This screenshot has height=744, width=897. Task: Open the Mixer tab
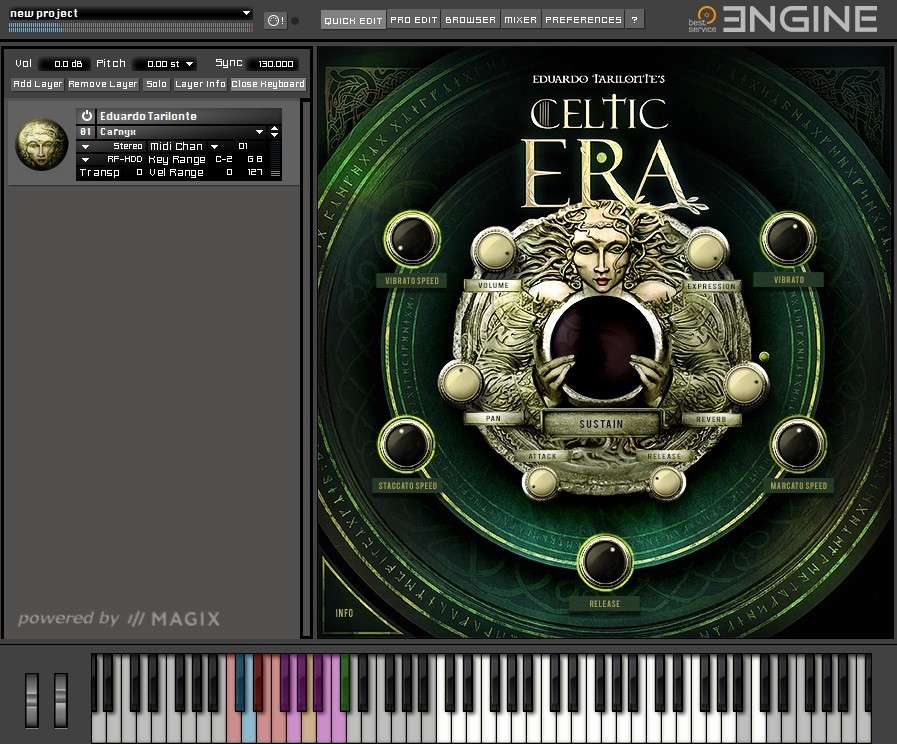[520, 20]
